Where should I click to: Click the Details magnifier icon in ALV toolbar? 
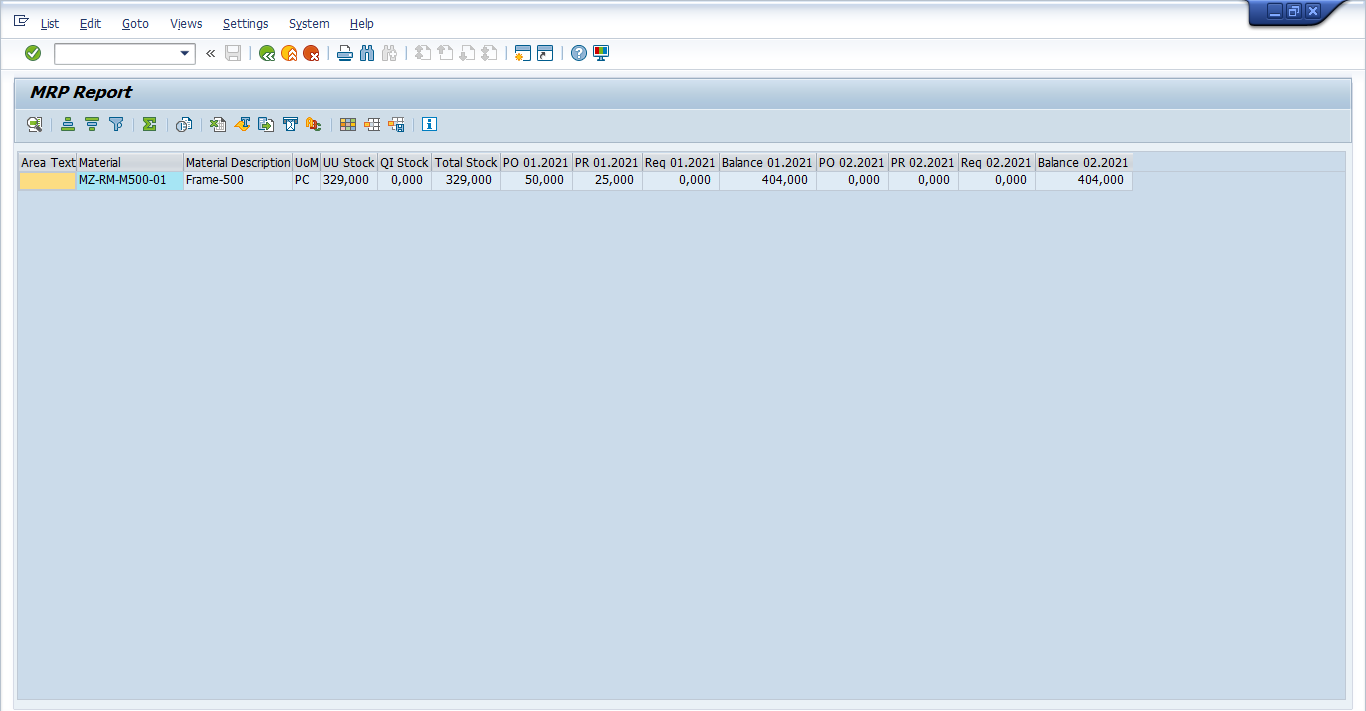(x=34, y=124)
